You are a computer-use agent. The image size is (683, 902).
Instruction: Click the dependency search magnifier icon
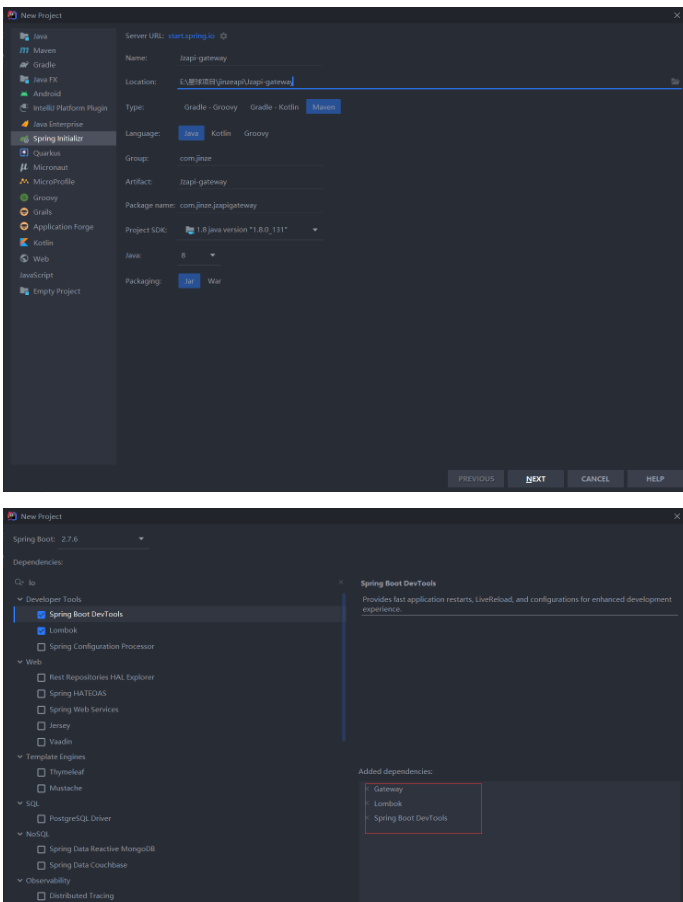tap(20, 582)
